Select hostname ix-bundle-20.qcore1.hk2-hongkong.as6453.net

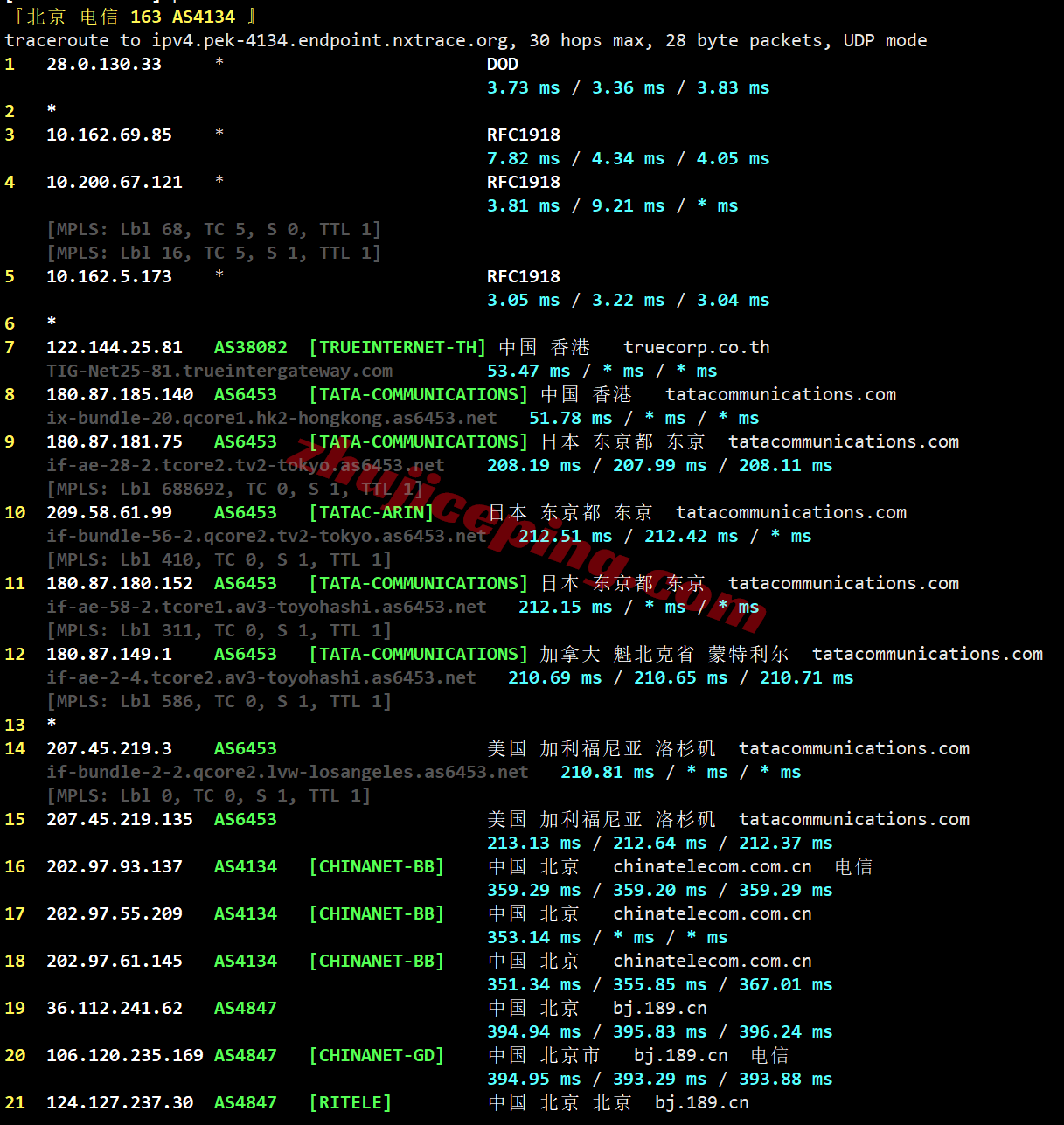pos(272,418)
